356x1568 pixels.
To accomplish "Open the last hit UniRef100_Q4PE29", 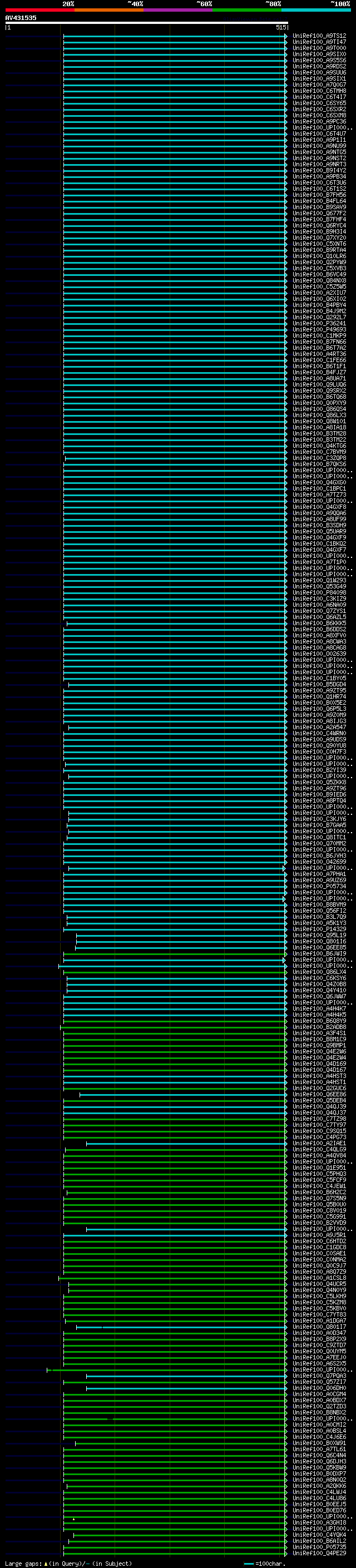I will coord(319,1553).
